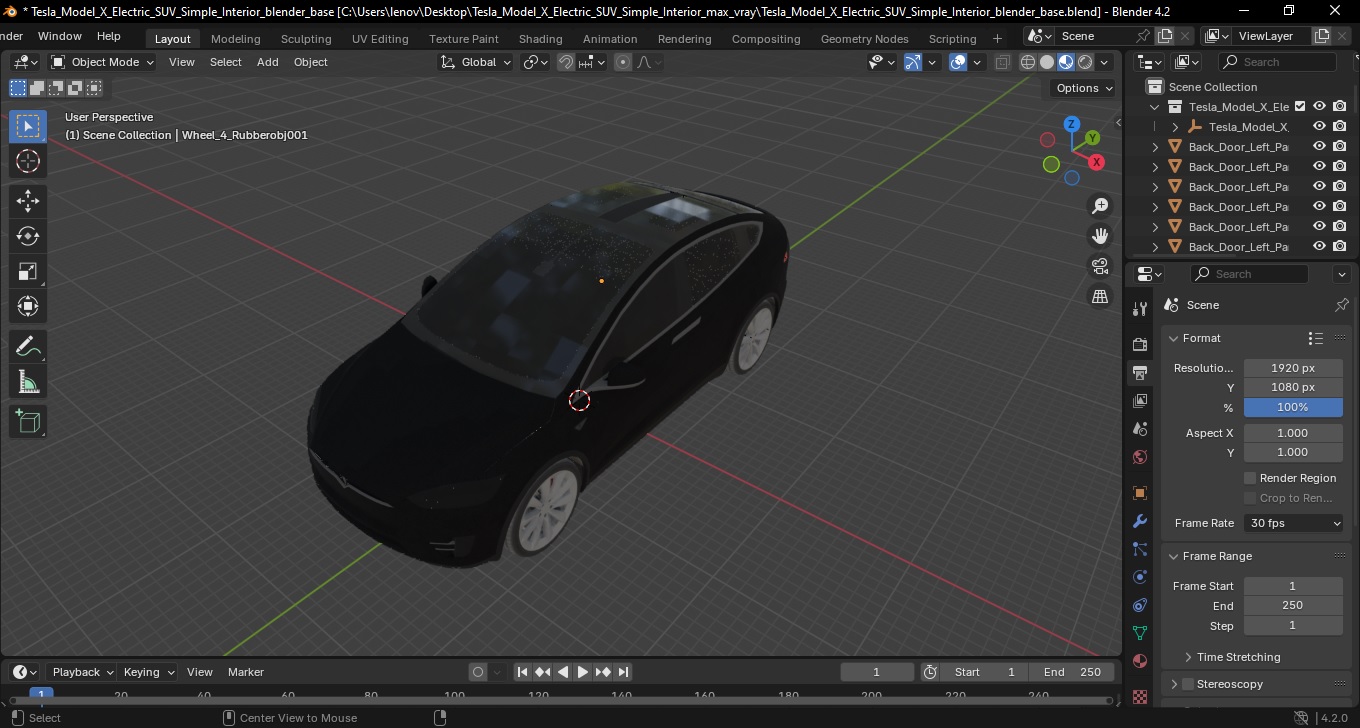Toggle the Render Region checkbox

coord(1250,478)
